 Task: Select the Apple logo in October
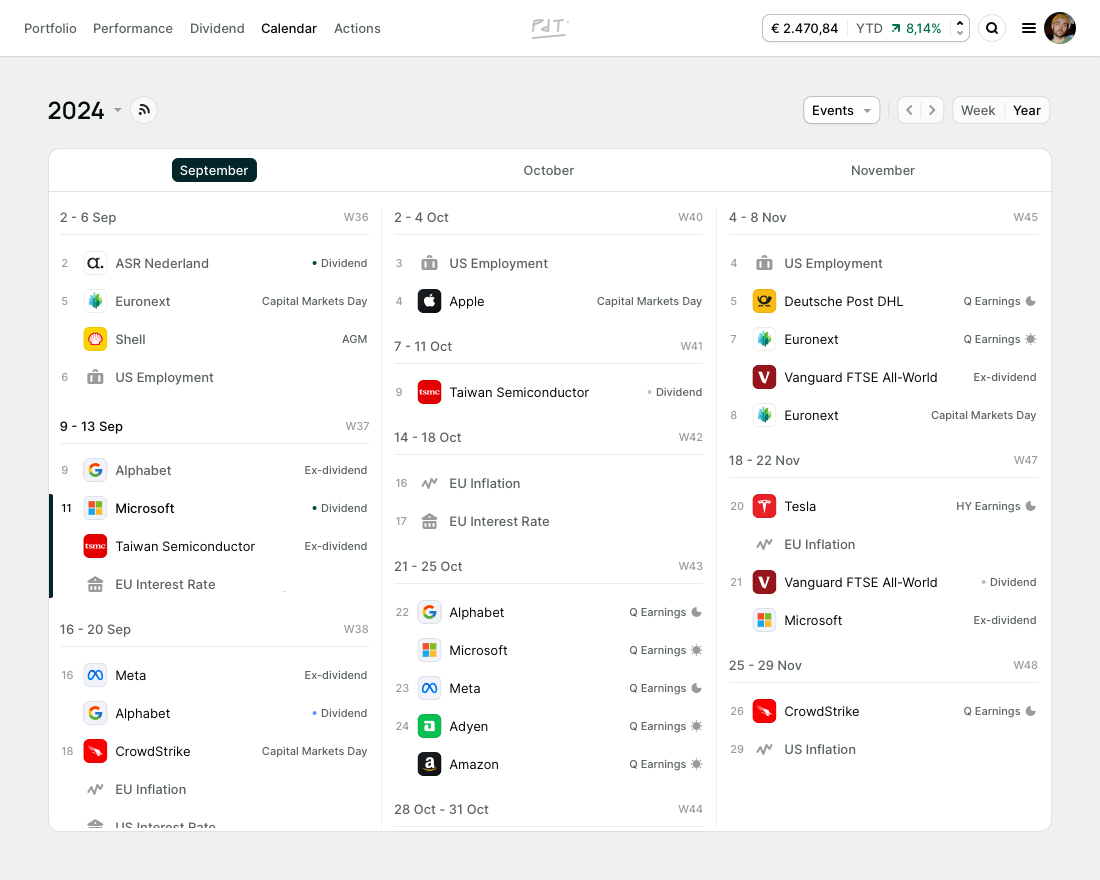point(429,301)
